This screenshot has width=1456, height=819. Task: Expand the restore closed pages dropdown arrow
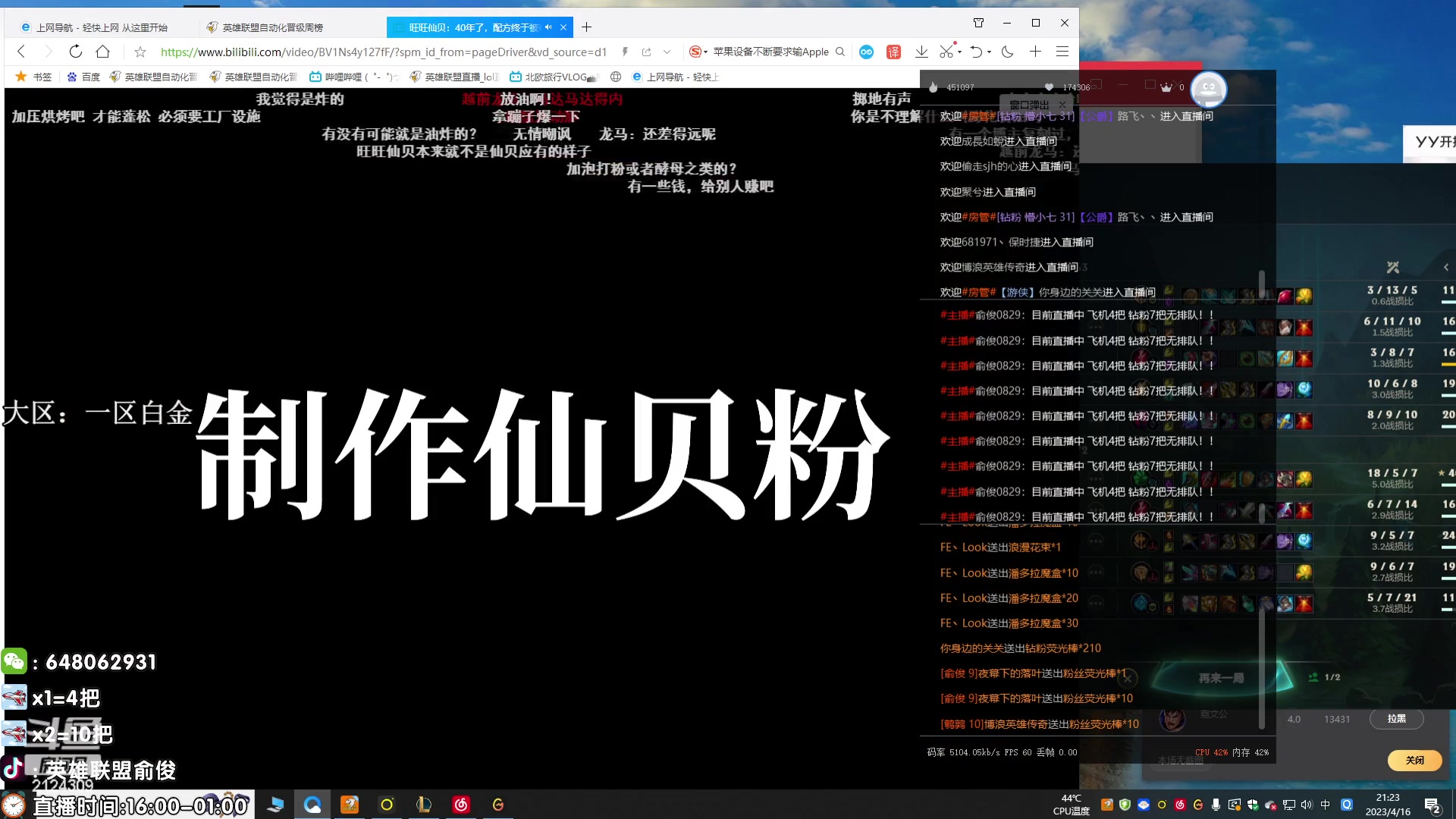pos(990,52)
